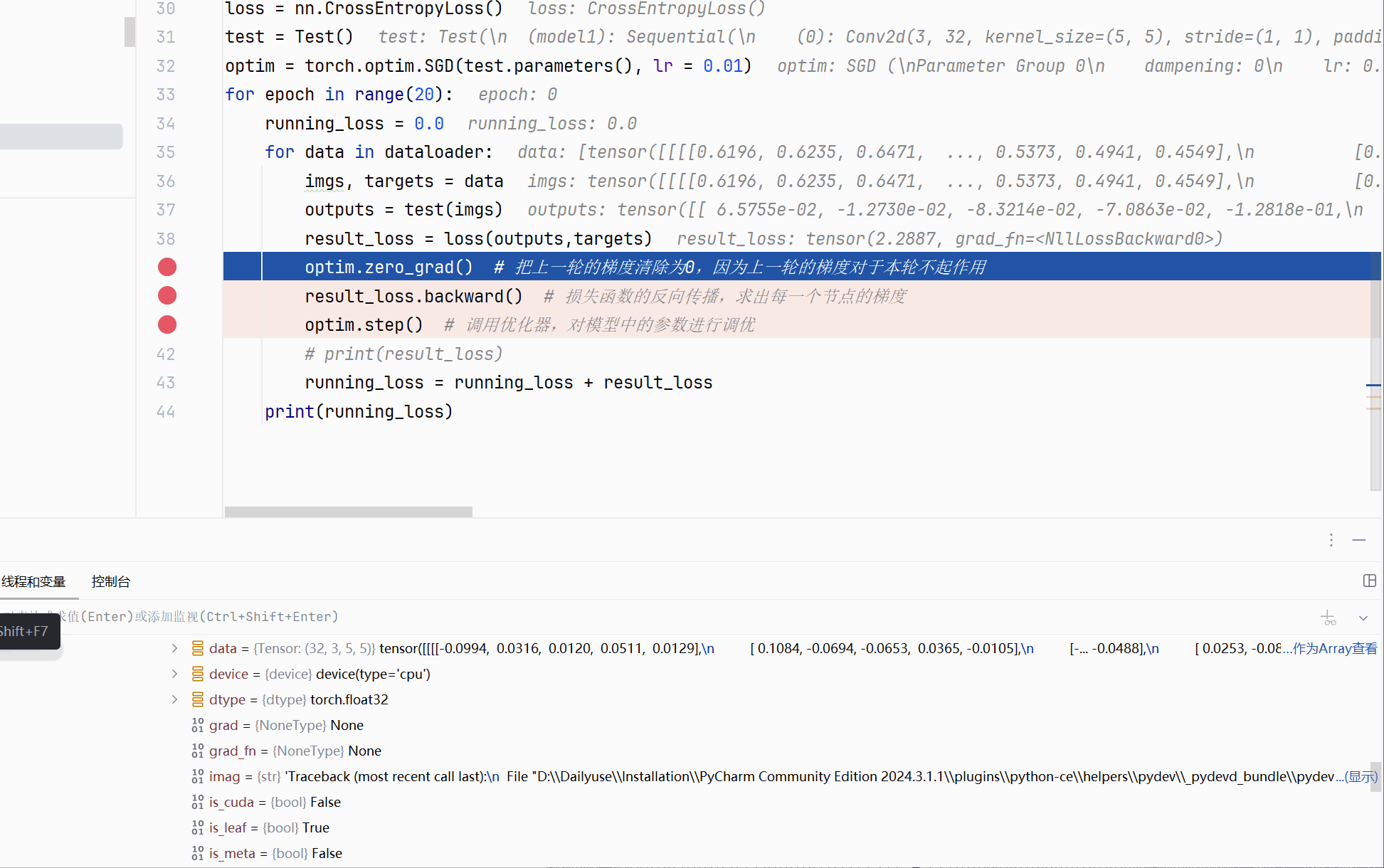
Task: Click the debug panel layout settings icon
Action: pyautogui.click(x=1369, y=581)
